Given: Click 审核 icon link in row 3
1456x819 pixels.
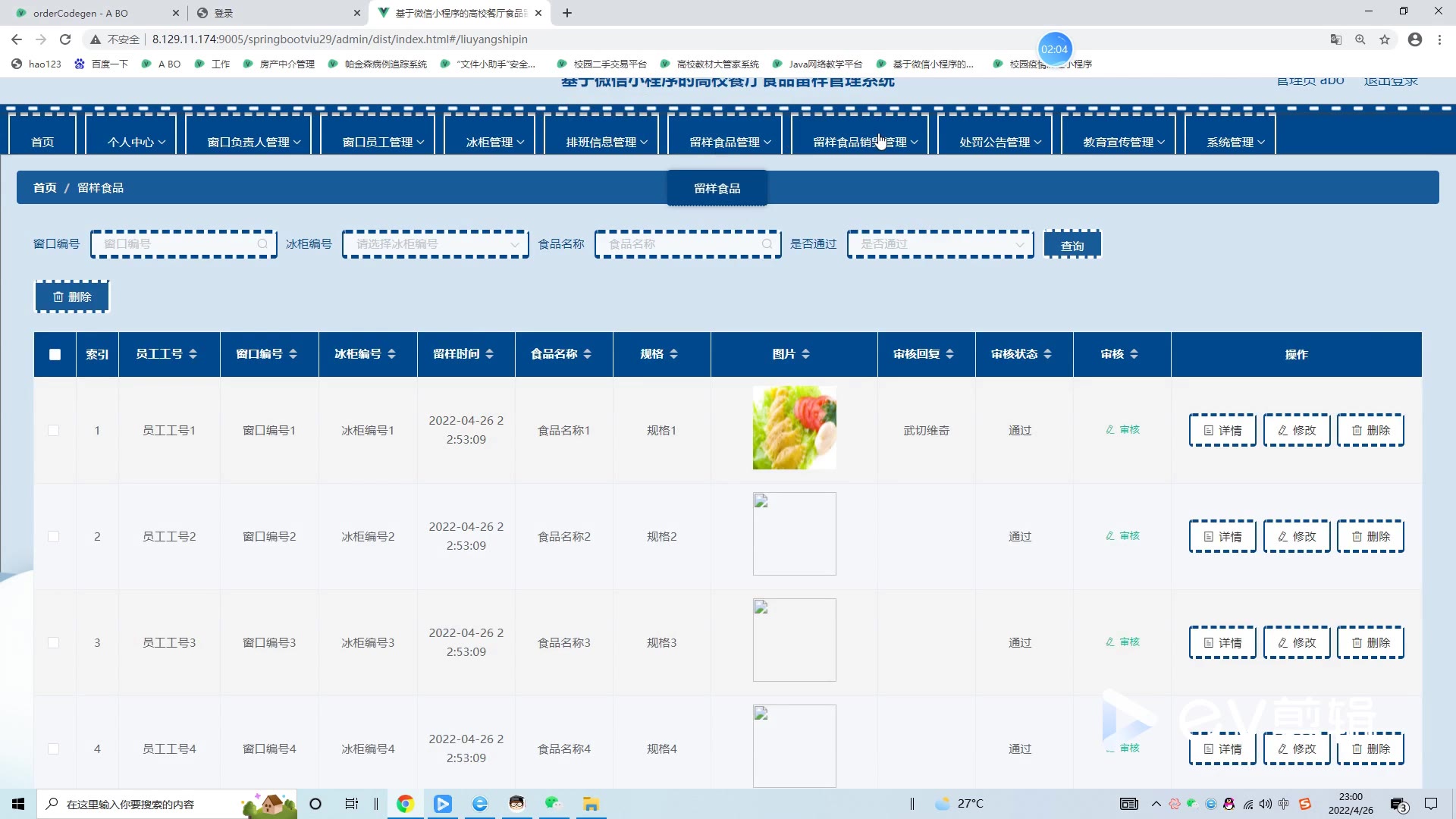Looking at the screenshot, I should click(1122, 642).
